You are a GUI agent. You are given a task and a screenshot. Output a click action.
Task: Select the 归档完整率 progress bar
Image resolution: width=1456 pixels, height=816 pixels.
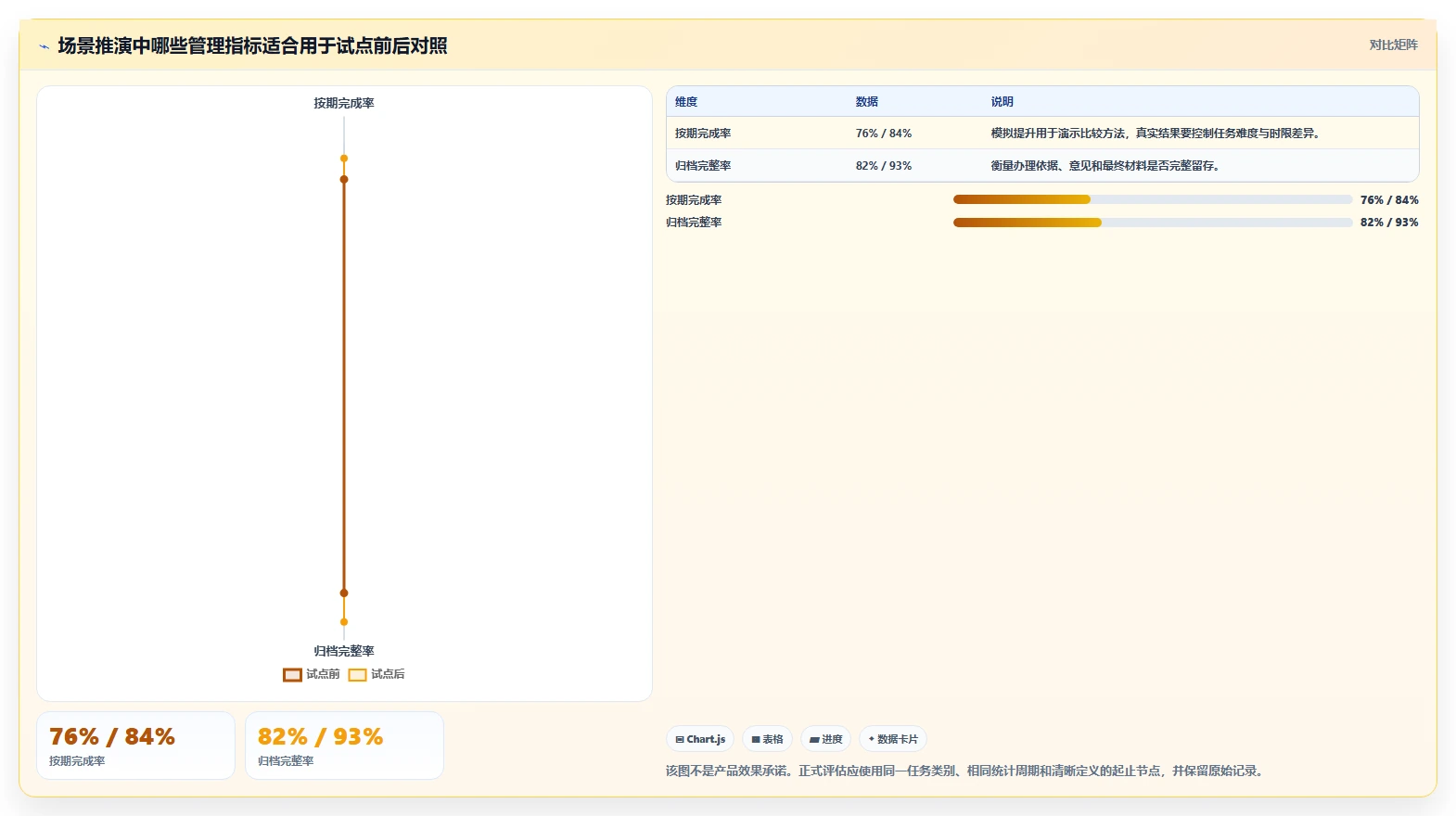pos(1153,222)
